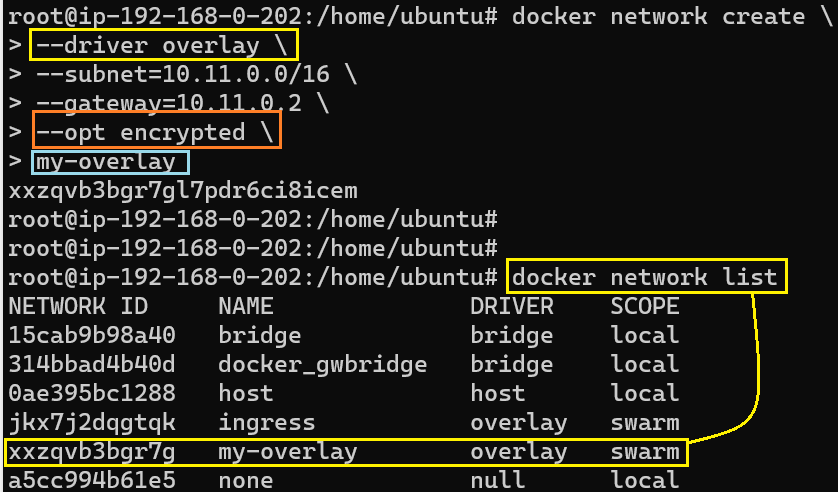The image size is (838, 492).
Task: Click the 'docker network list' command text
Action: pyautogui.click(x=648, y=277)
